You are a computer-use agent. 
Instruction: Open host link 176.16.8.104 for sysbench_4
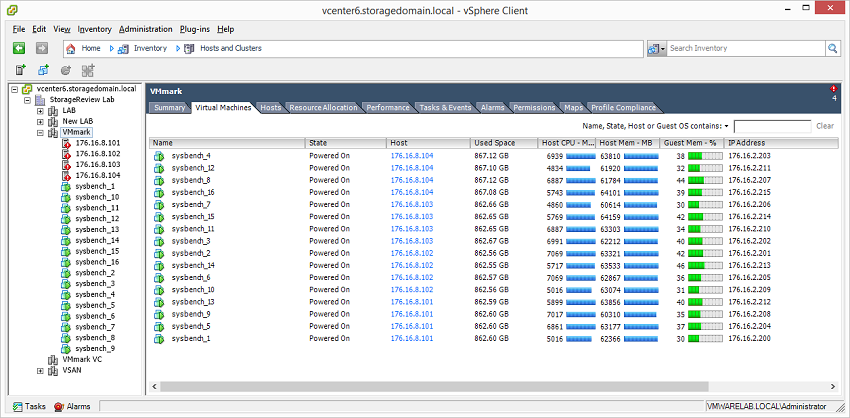pyautogui.click(x=412, y=156)
